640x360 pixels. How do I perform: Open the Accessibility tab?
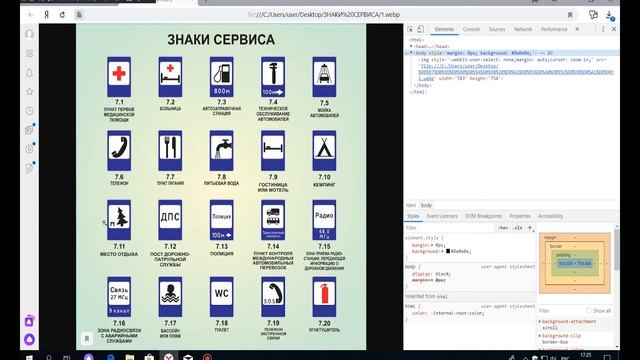click(550, 216)
